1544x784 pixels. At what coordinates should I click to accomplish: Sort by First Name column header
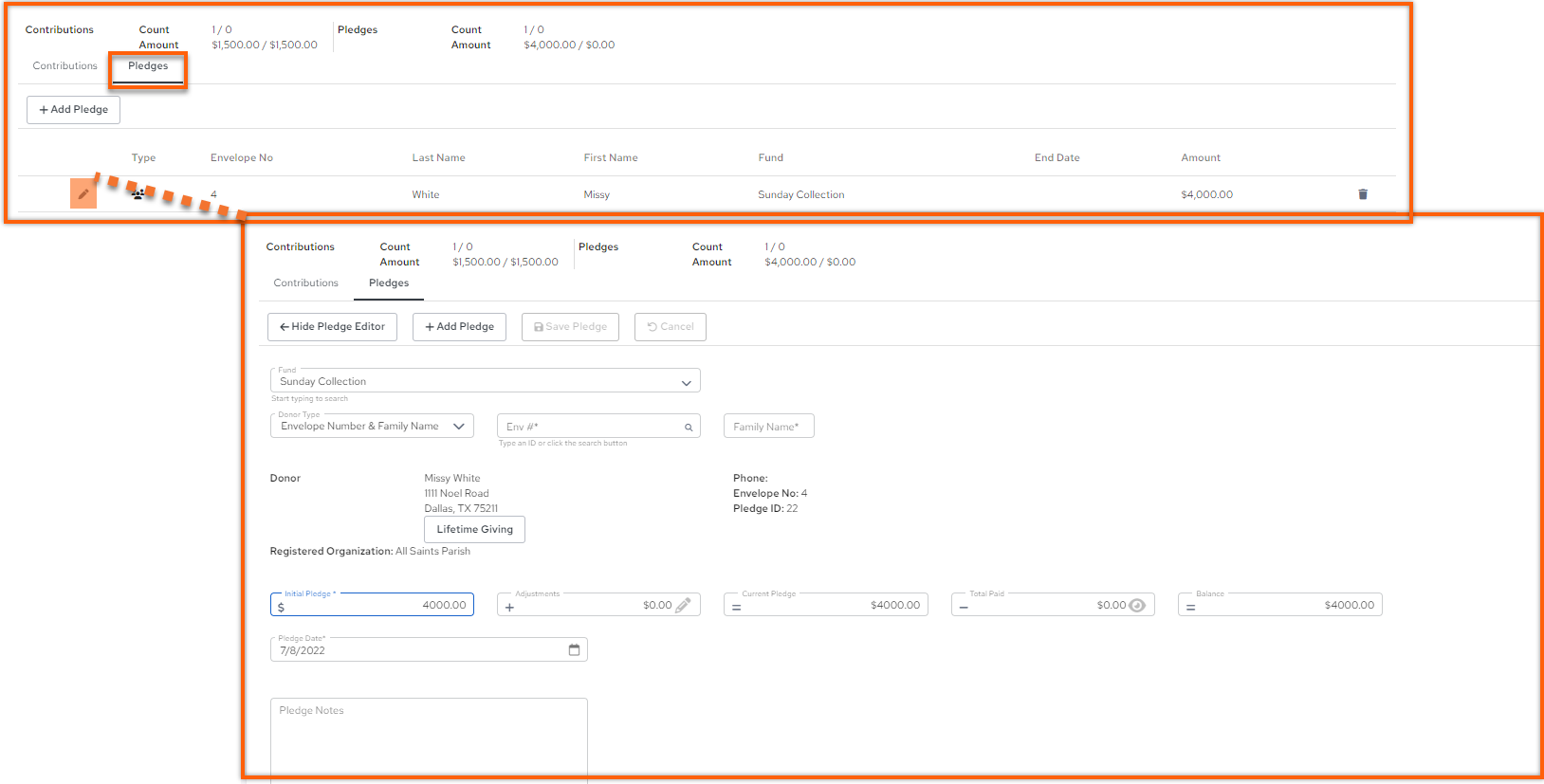pos(611,157)
